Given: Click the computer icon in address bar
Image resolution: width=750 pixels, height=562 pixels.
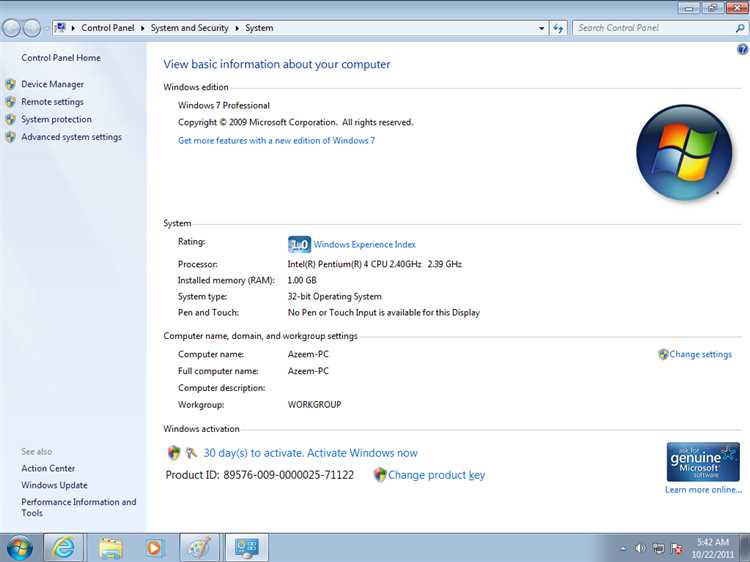Looking at the screenshot, I should (61, 28).
